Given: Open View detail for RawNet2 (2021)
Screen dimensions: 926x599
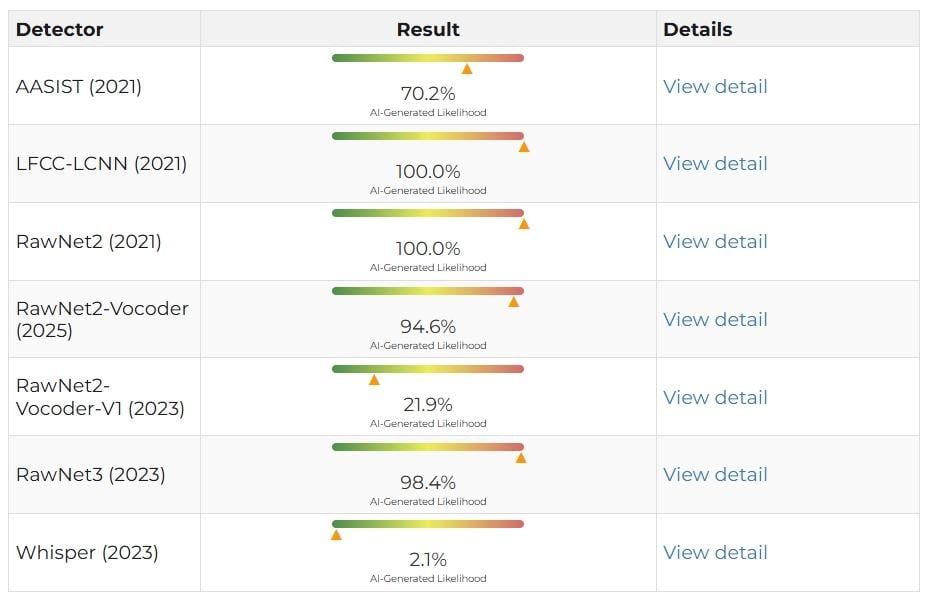Looking at the screenshot, I should 715,242.
